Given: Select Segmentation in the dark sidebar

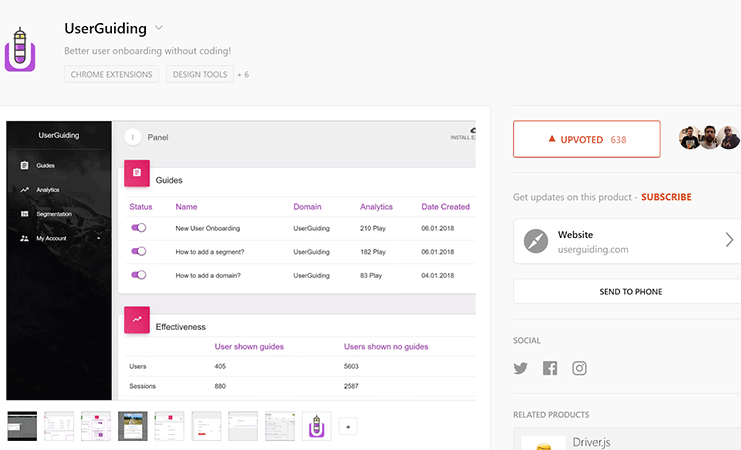Looking at the screenshot, I should (x=54, y=214).
